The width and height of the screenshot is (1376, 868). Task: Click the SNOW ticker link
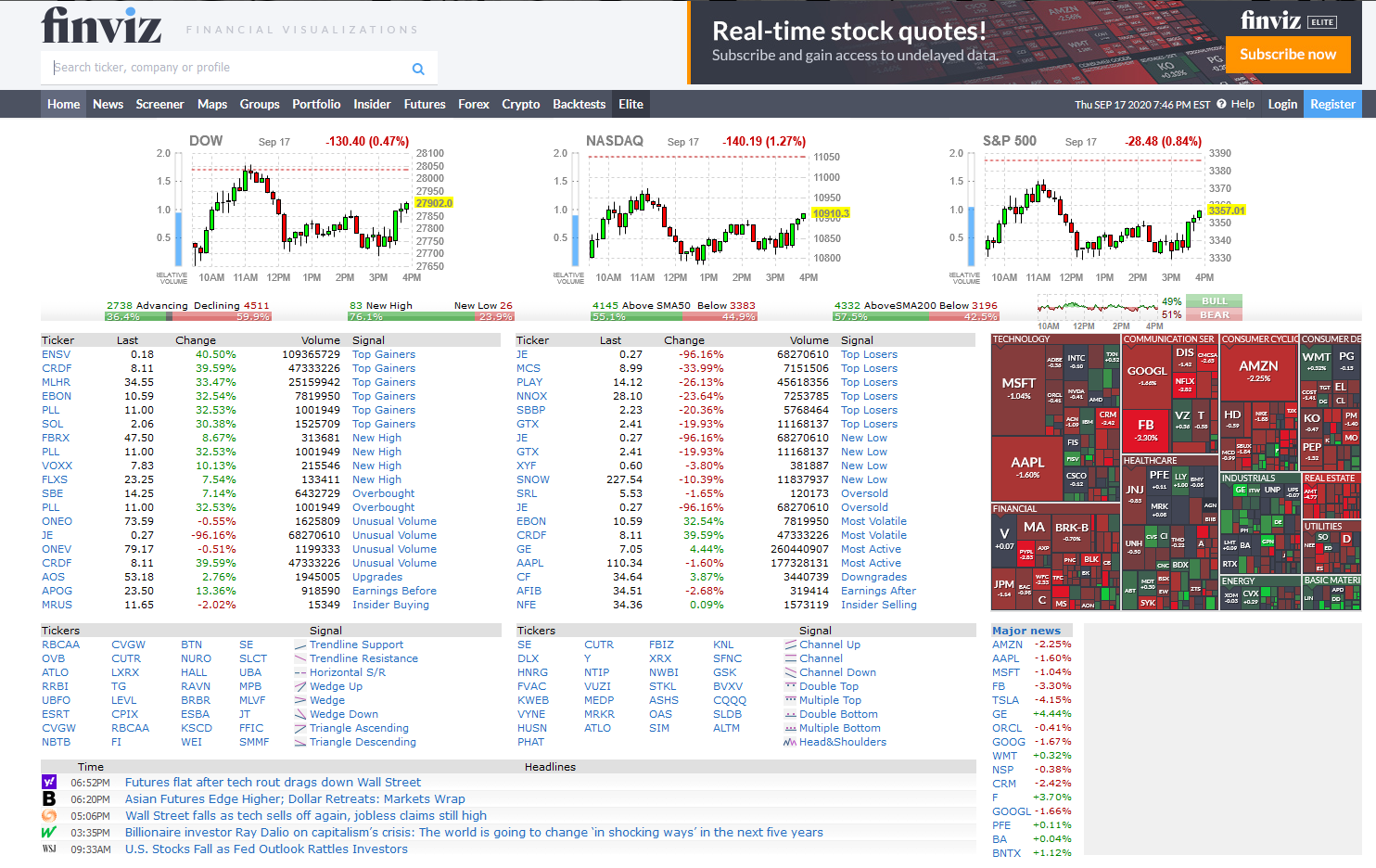pos(533,479)
